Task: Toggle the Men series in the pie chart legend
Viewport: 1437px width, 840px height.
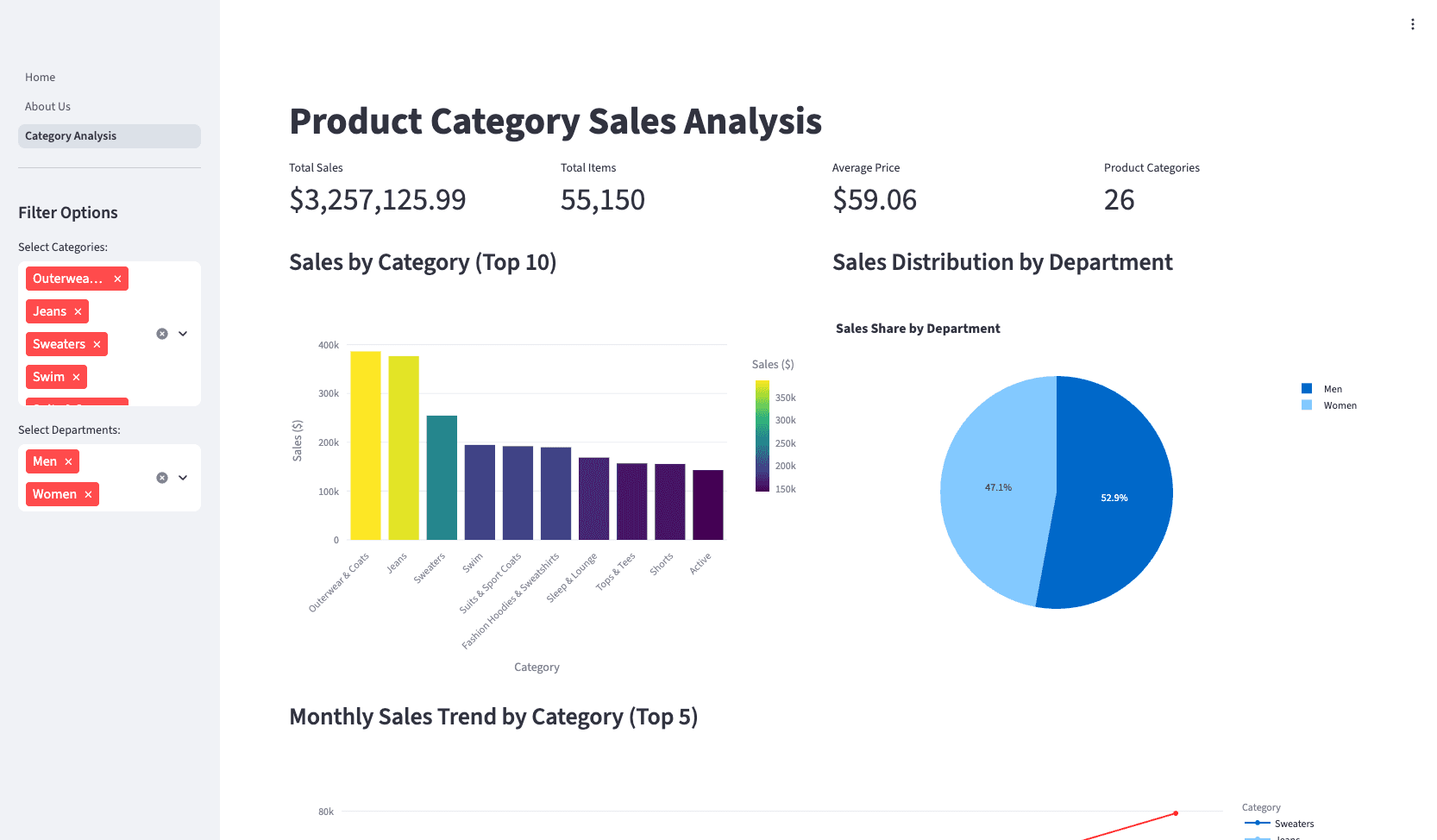Action: click(x=1321, y=388)
